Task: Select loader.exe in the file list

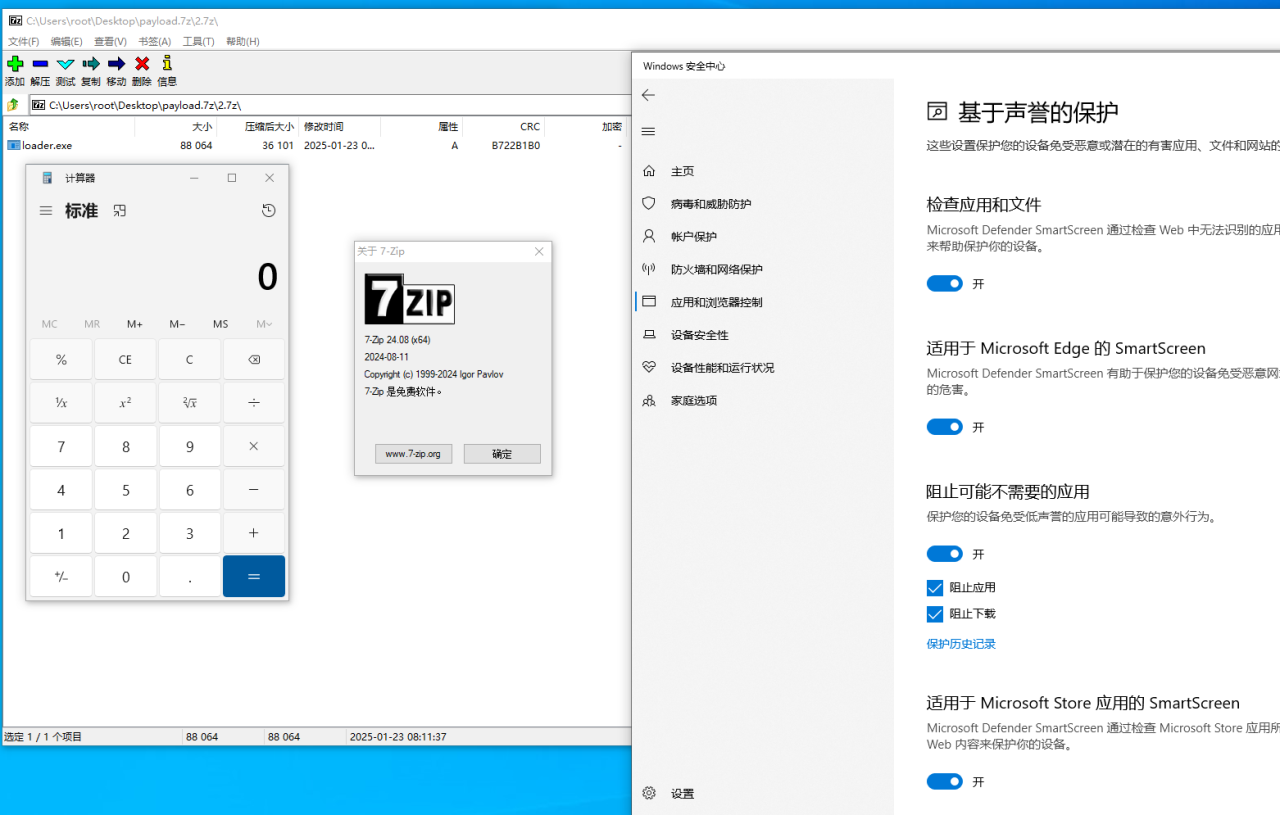Action: 47,146
